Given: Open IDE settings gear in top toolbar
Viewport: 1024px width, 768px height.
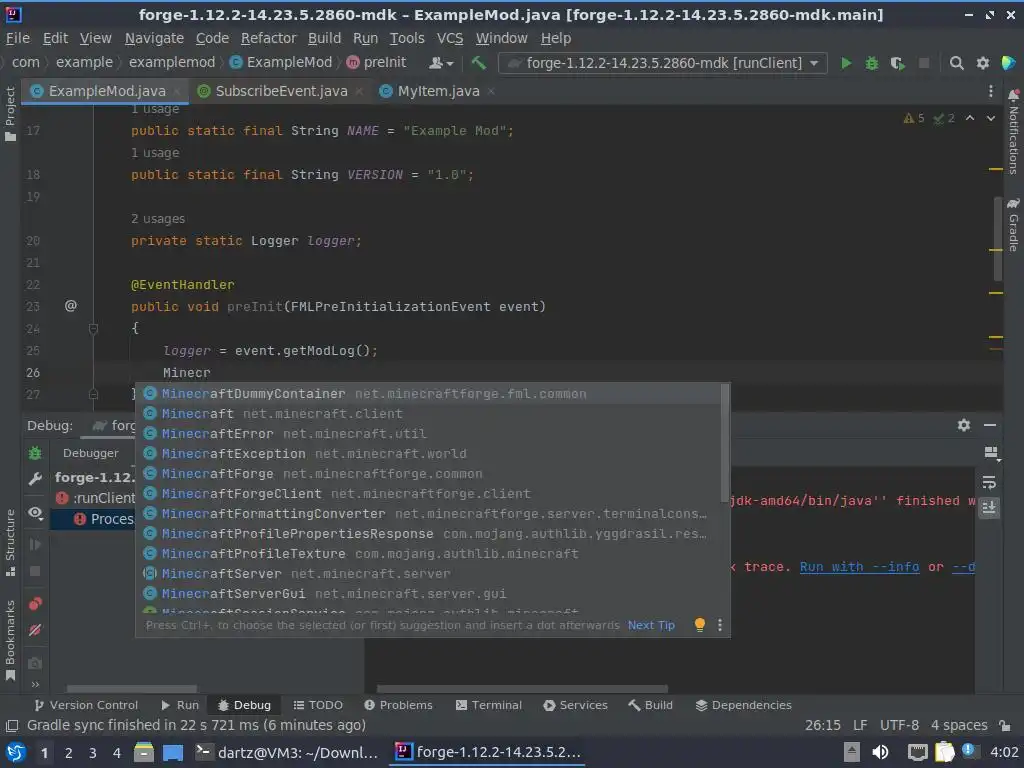Looking at the screenshot, I should click(983, 63).
